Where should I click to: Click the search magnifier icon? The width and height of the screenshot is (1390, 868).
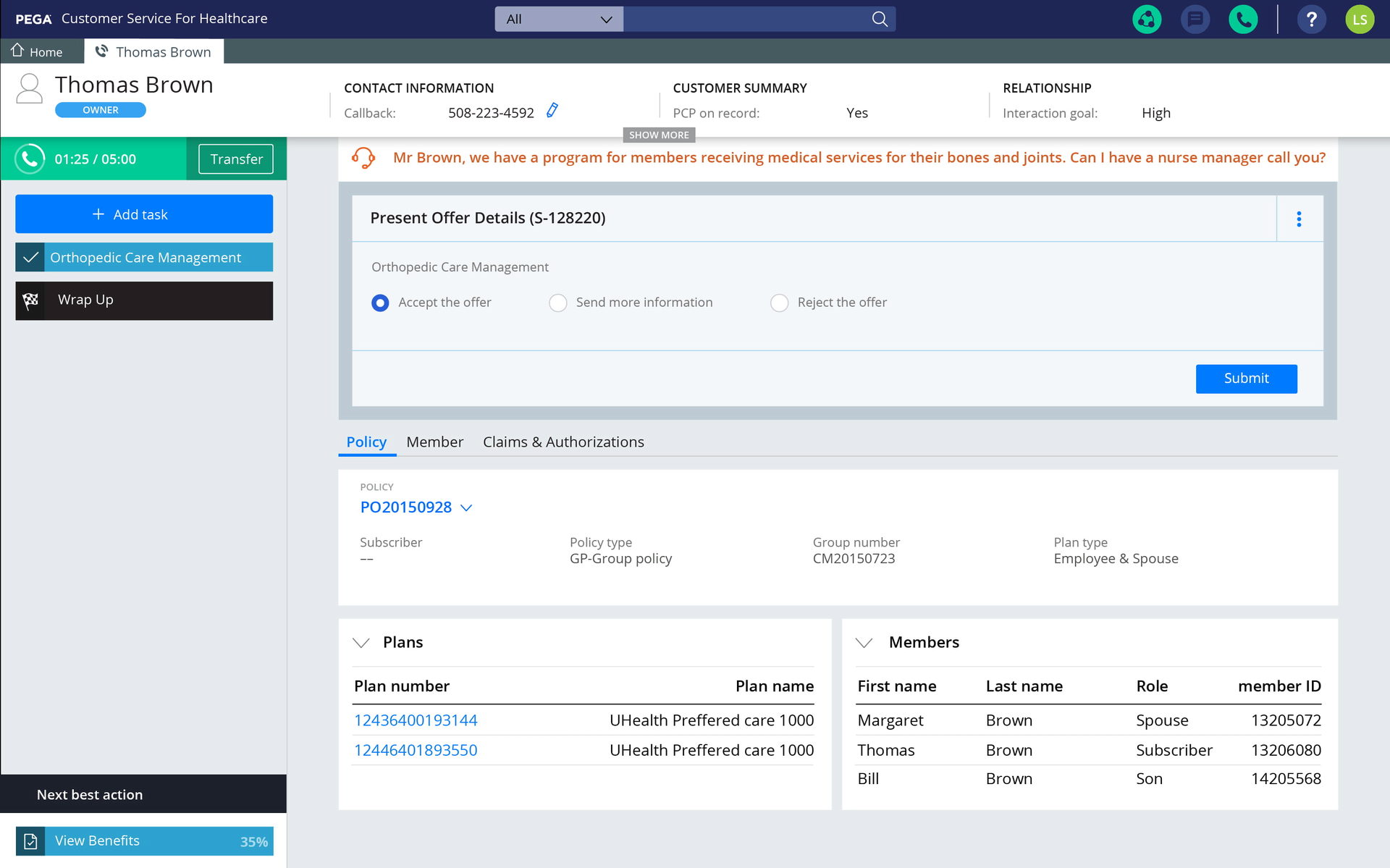(879, 19)
